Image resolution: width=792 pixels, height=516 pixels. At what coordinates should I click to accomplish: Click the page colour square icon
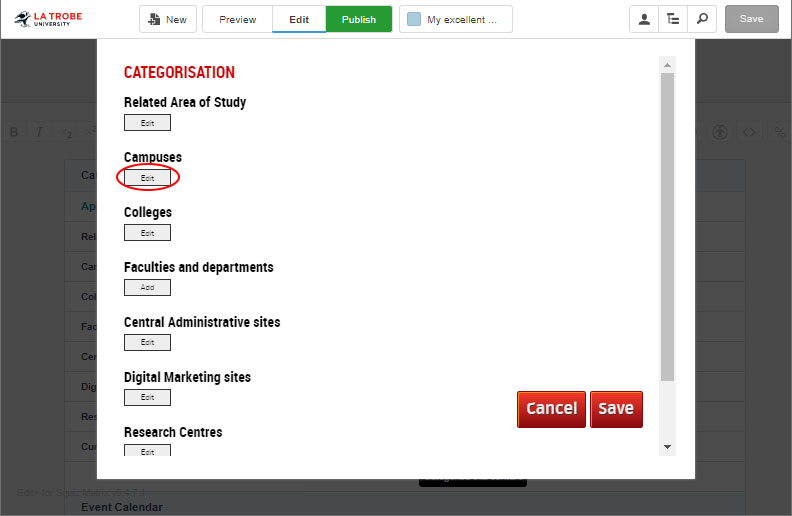pos(414,19)
